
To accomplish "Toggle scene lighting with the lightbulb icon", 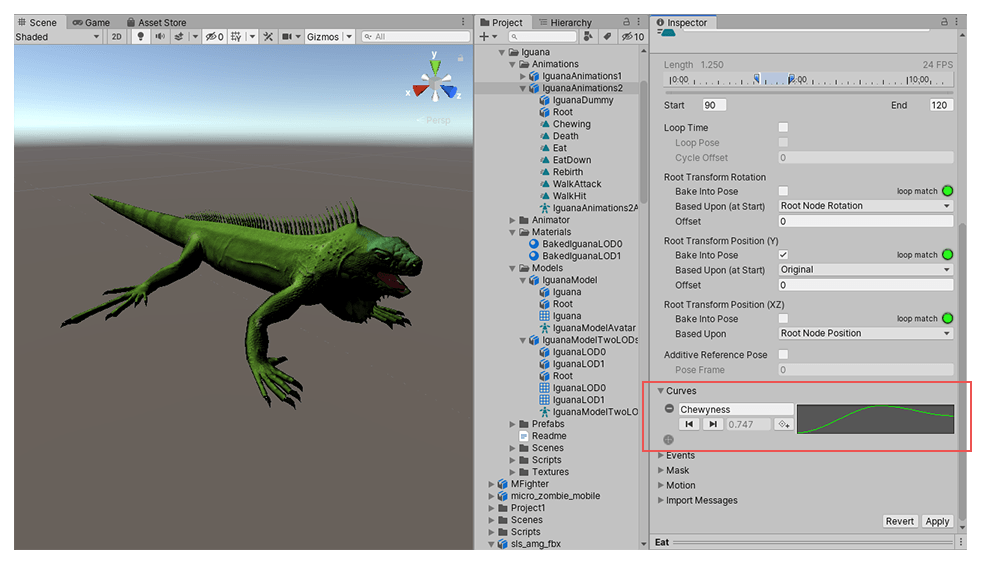I will click(141, 37).
